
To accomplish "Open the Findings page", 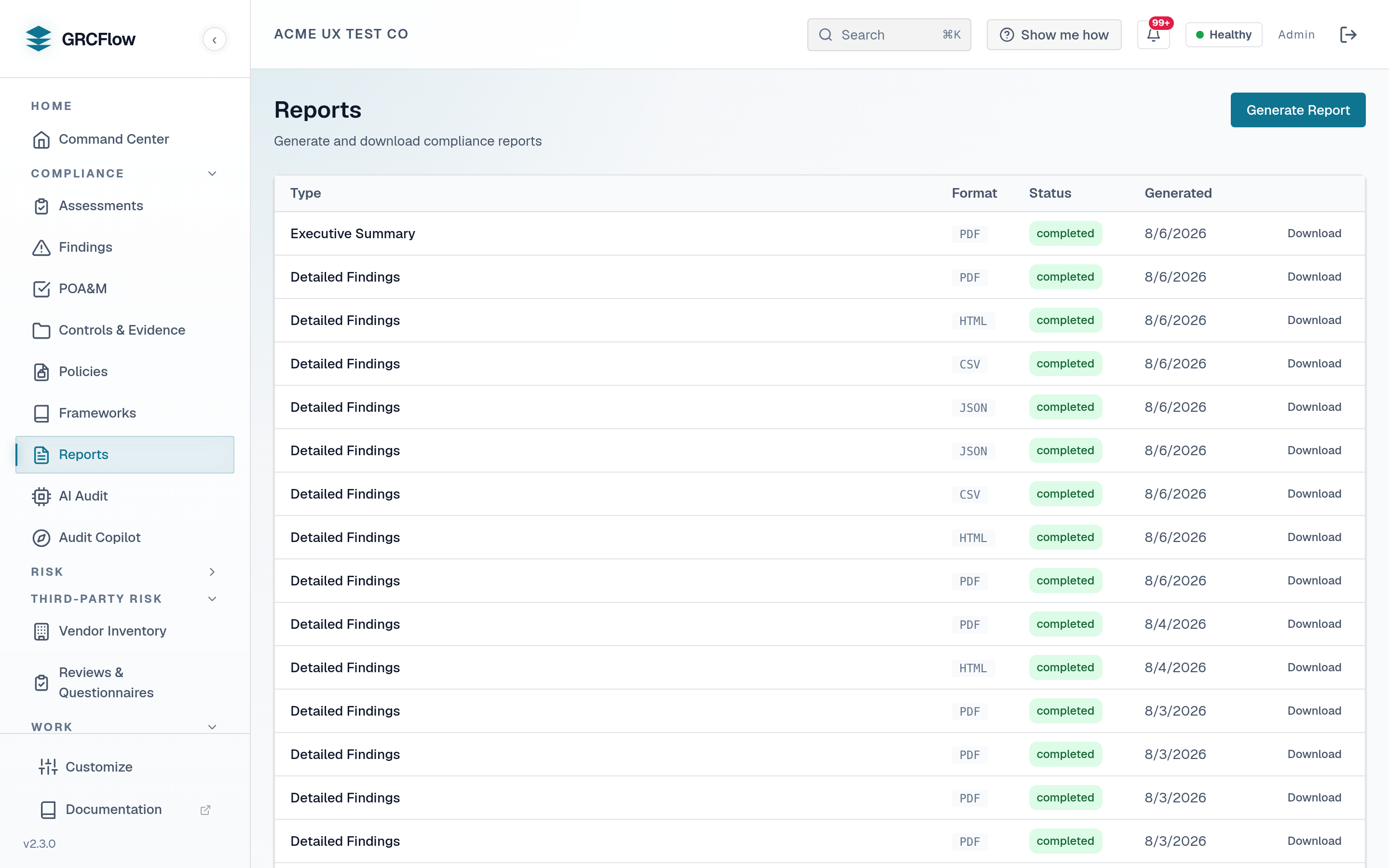I will 124,247.
